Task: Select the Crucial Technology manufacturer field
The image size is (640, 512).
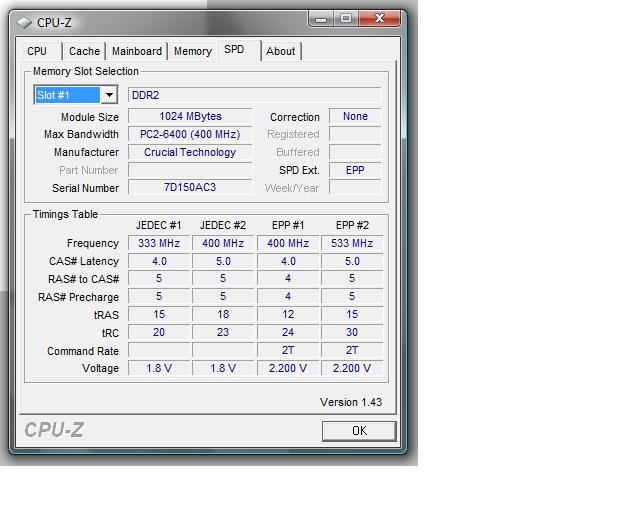Action: [190, 152]
